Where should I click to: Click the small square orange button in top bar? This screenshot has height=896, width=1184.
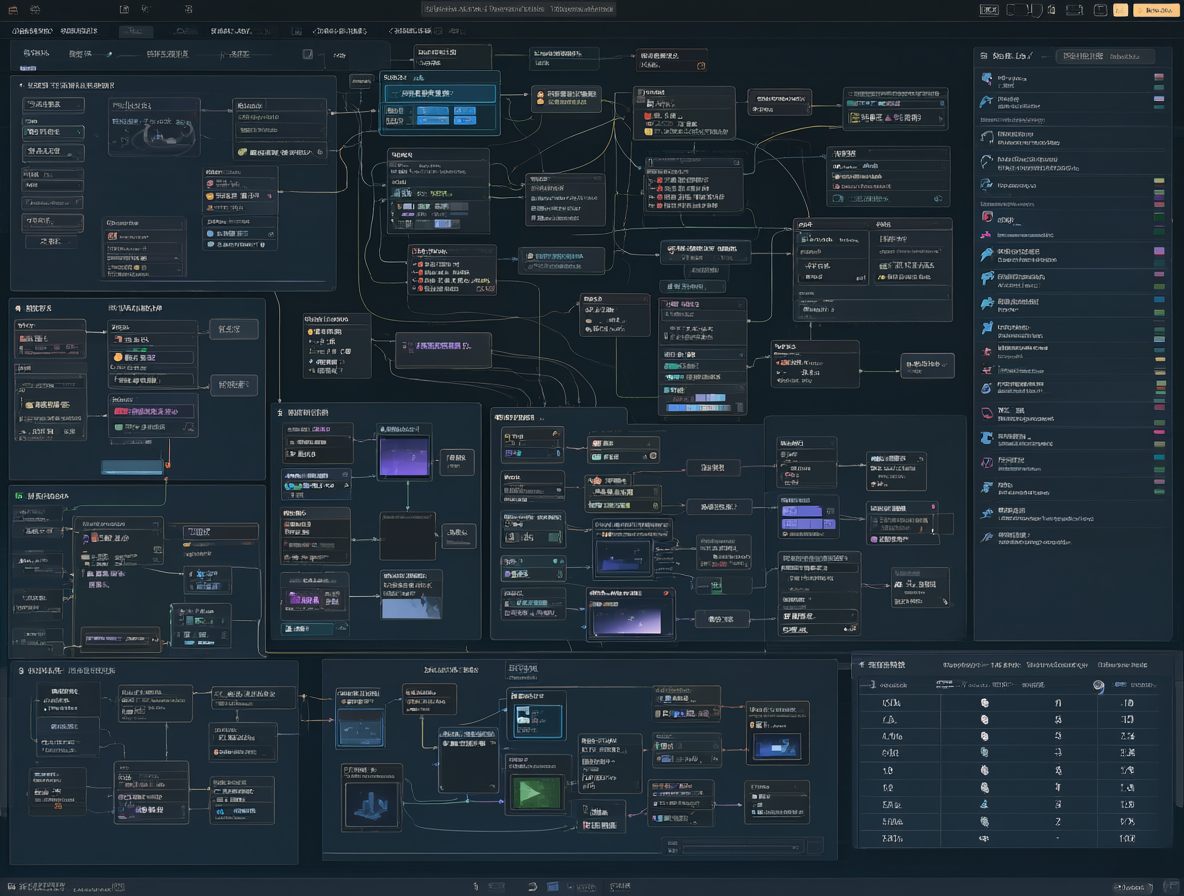[x=1121, y=10]
